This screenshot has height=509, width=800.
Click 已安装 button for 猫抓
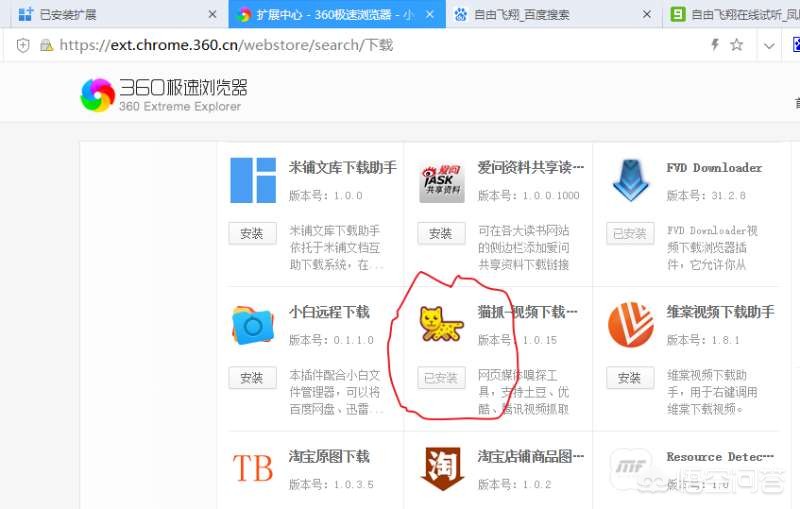click(x=441, y=378)
